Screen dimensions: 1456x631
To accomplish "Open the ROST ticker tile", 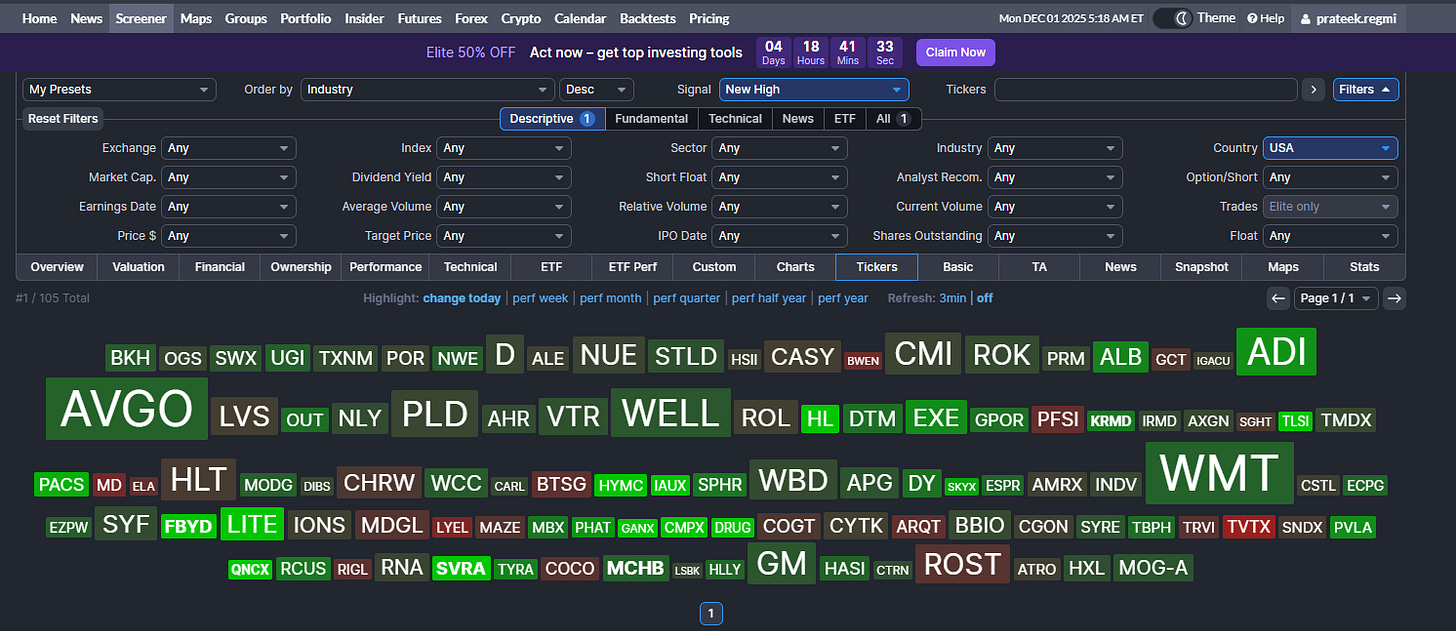I will [x=962, y=564].
